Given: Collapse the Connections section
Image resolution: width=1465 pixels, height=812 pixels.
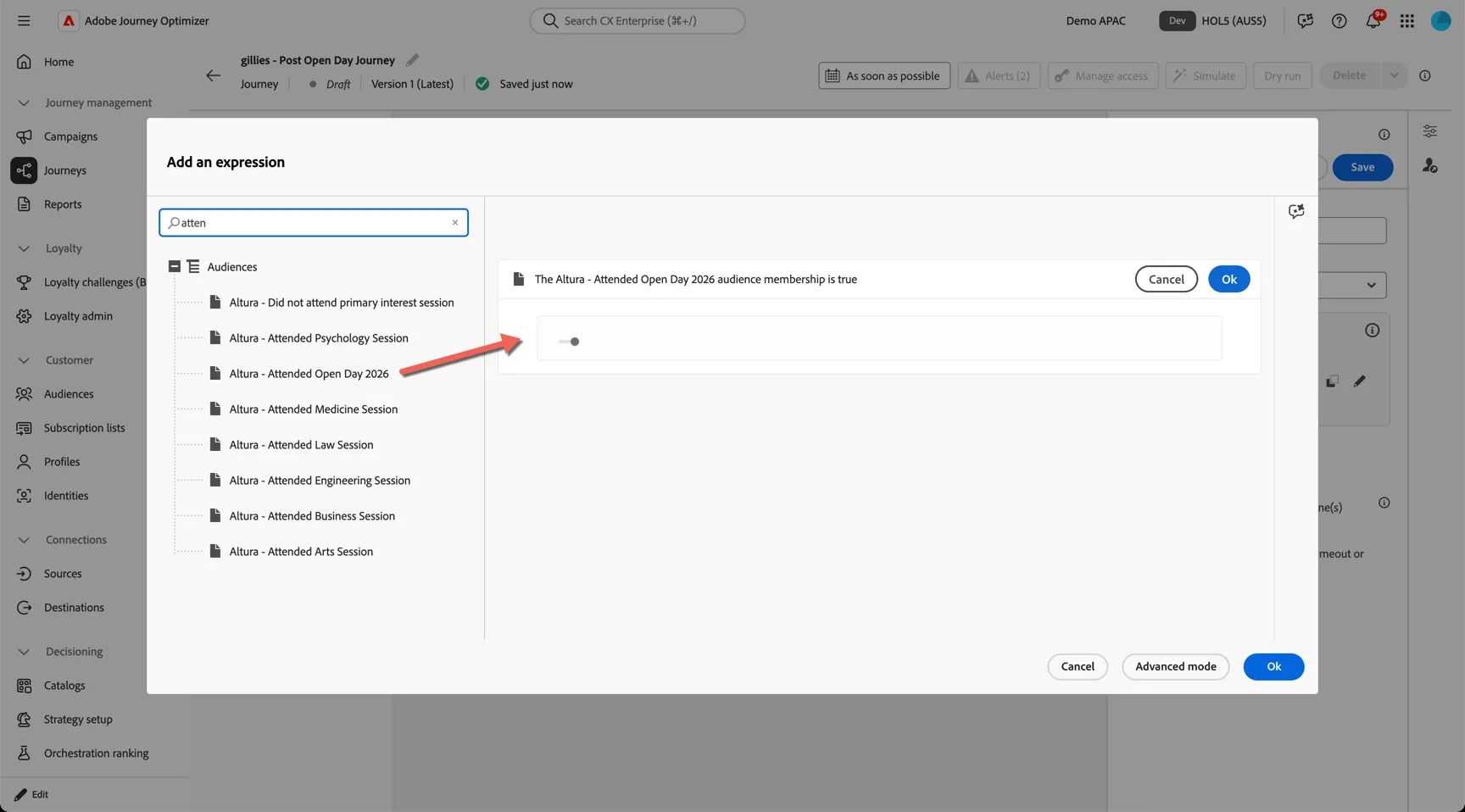Looking at the screenshot, I should (x=24, y=540).
